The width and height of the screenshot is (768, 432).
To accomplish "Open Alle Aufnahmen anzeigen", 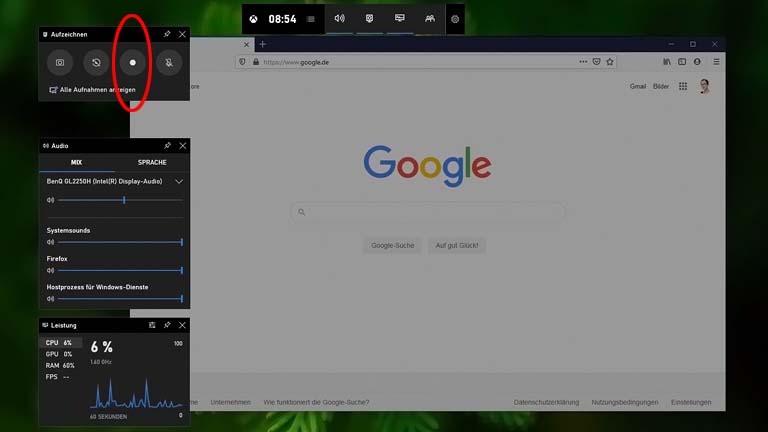I will (x=92, y=89).
